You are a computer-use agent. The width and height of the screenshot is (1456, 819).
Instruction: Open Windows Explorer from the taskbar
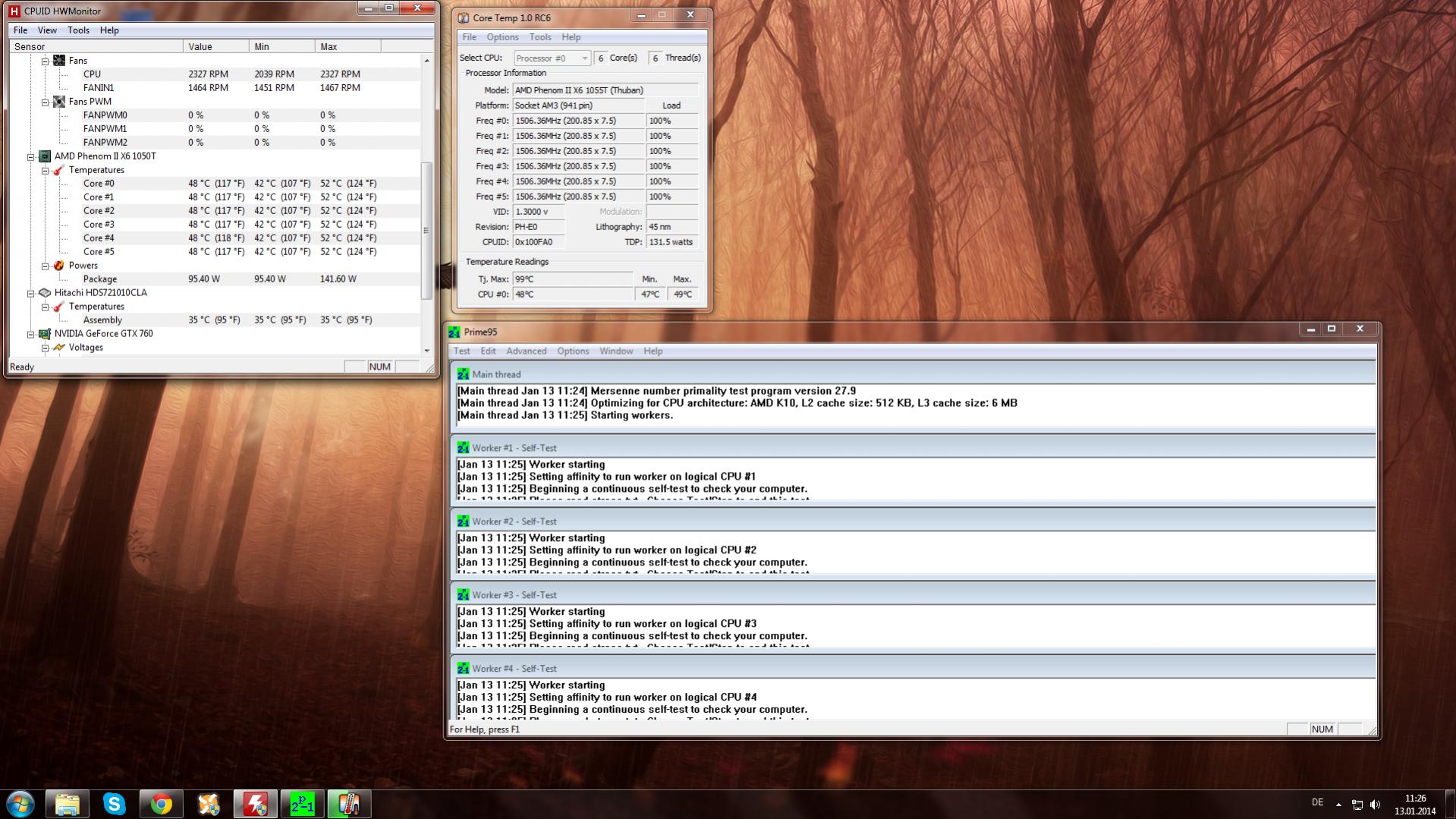point(68,804)
